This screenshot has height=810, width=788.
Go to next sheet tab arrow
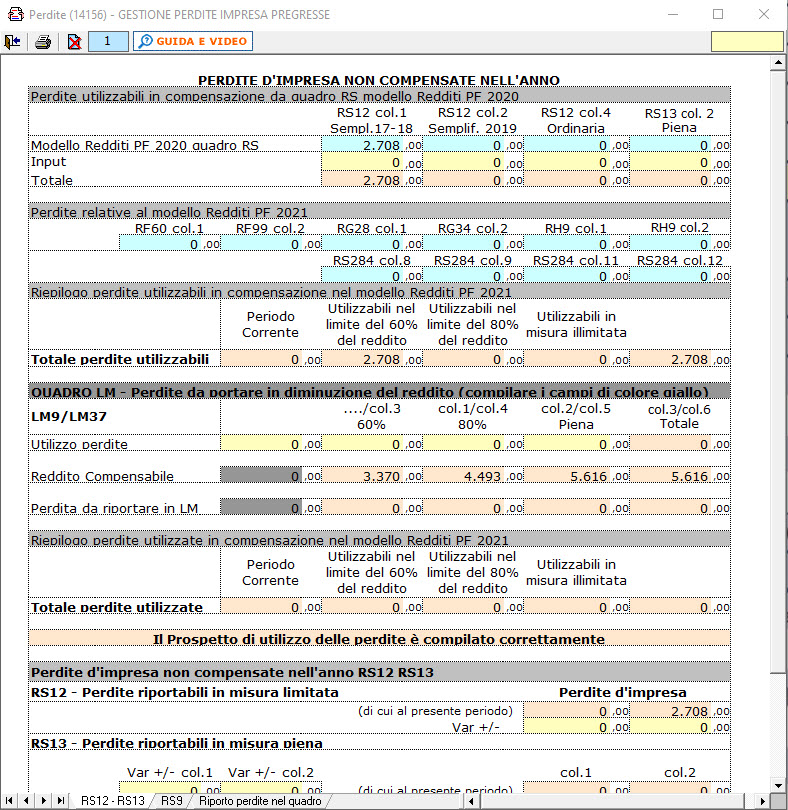44,801
